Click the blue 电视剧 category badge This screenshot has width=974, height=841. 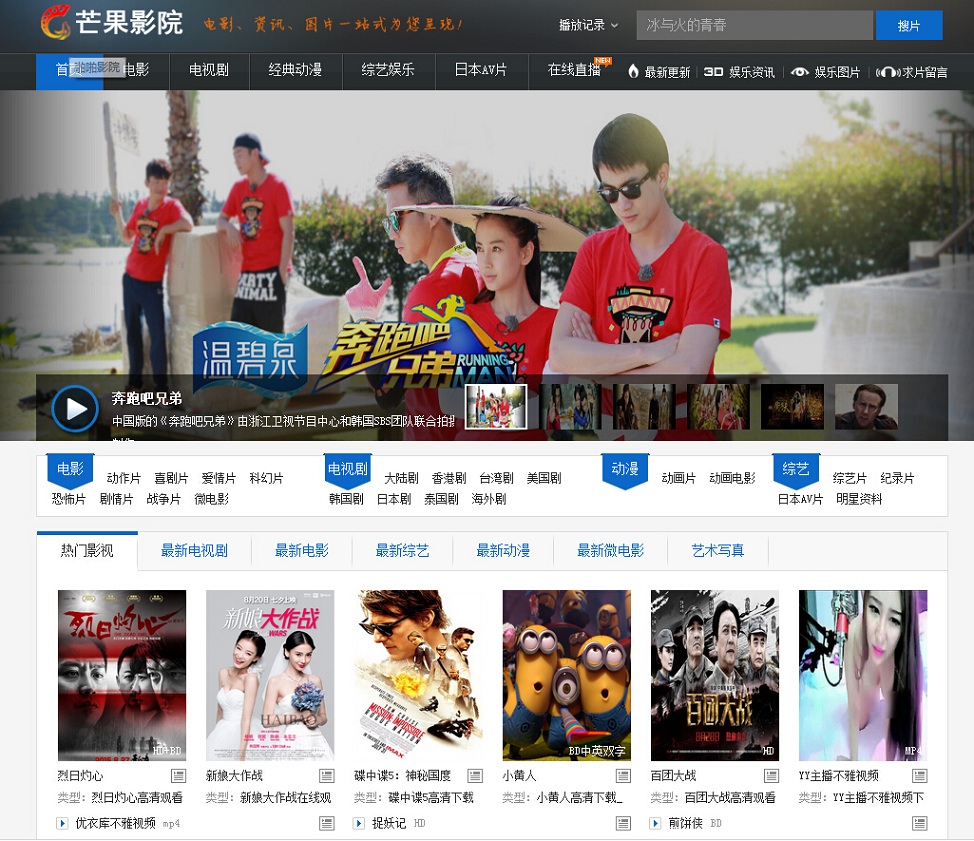coord(348,470)
